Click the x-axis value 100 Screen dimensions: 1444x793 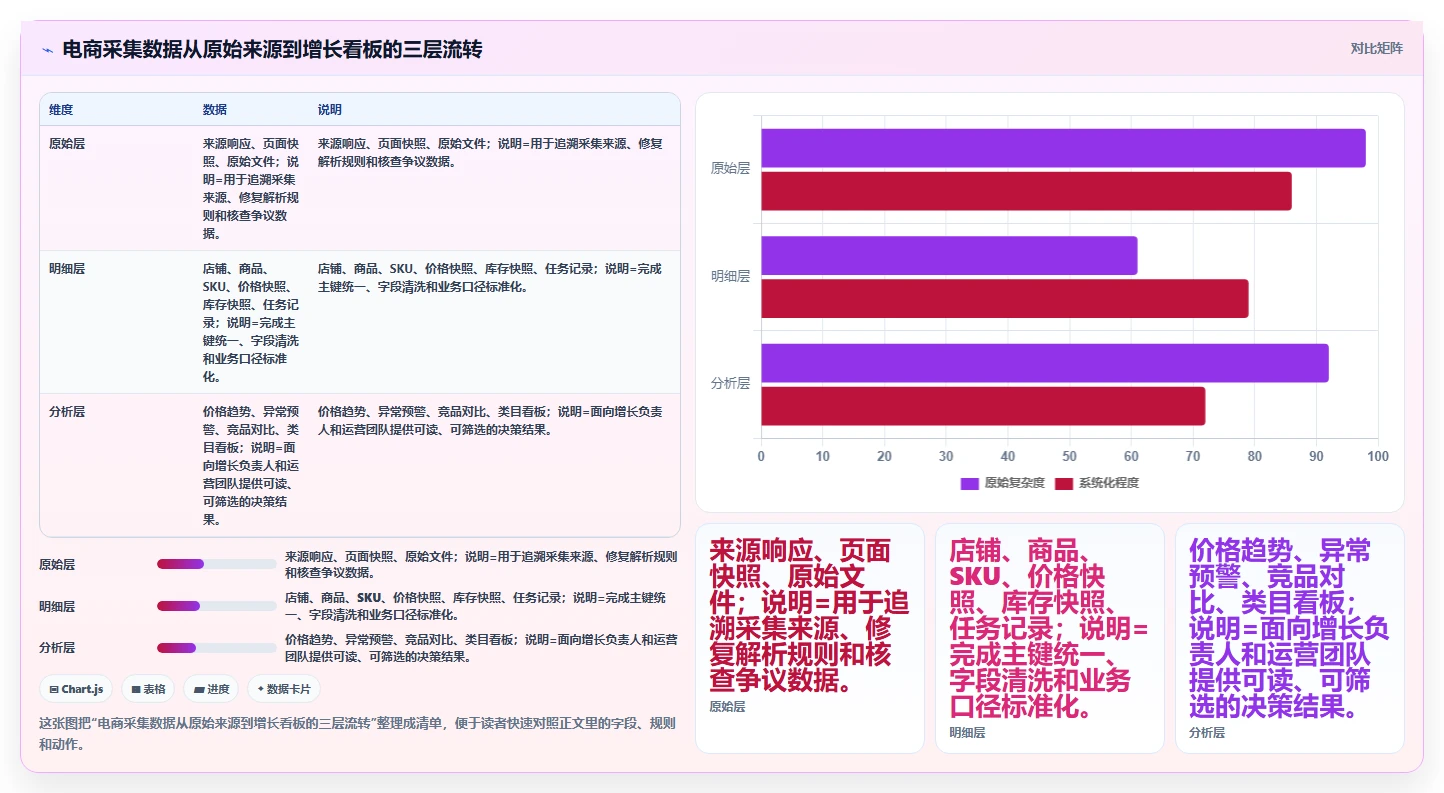click(1378, 456)
